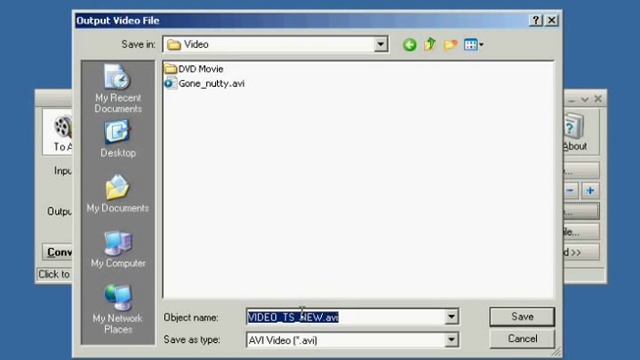Expand the Save in folder dropdown
This screenshot has height=360, width=640.
tap(380, 44)
